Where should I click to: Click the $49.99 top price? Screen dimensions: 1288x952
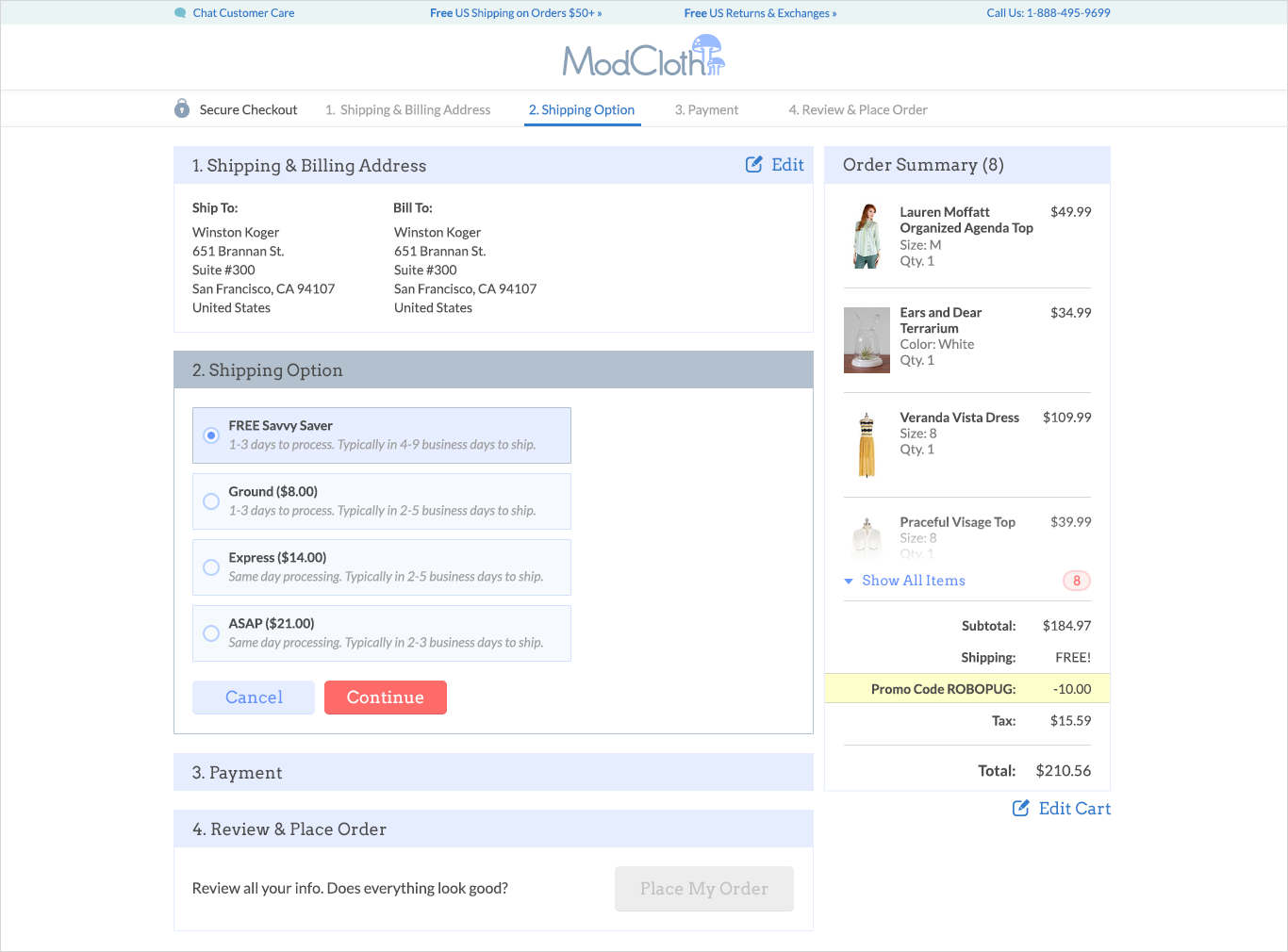point(1071,212)
